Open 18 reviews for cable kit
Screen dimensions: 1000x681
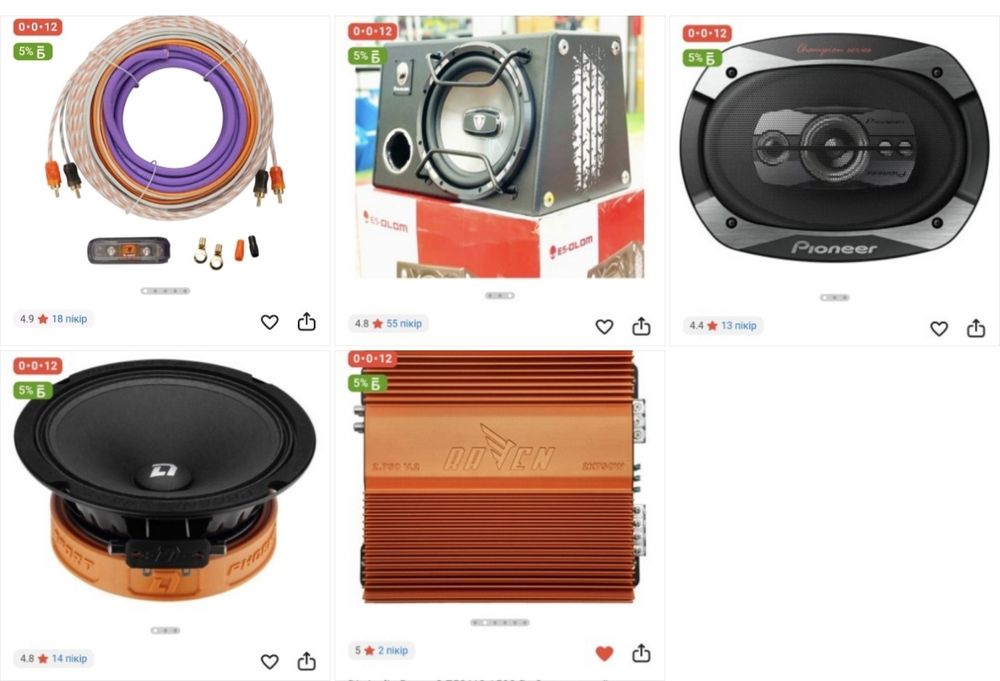[69, 319]
